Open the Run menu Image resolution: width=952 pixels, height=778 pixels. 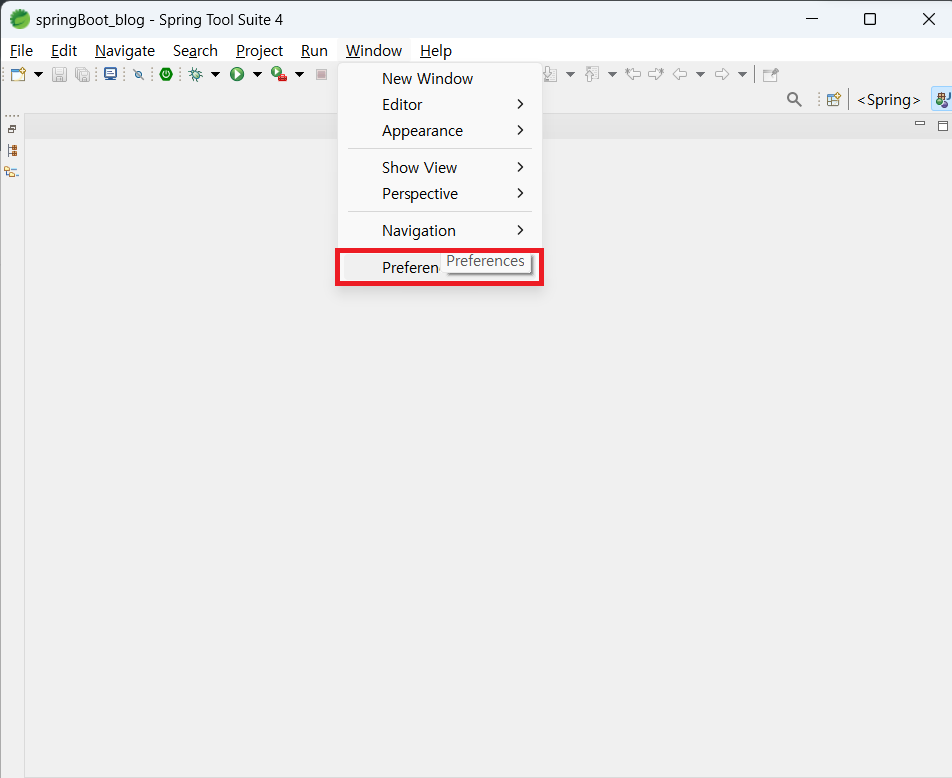[x=314, y=50]
